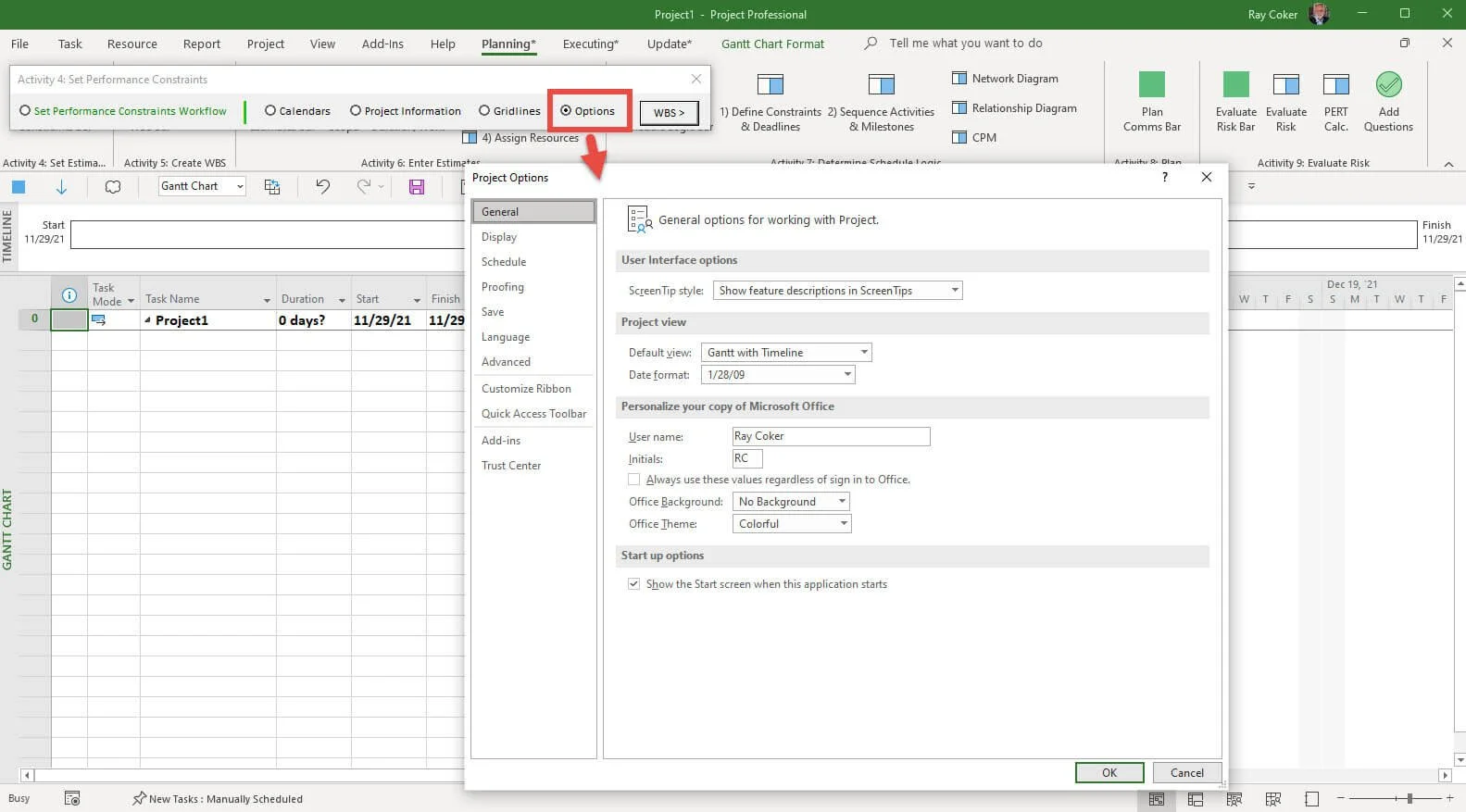Screen dimensions: 1466x812
Task: Open the File menu
Action: [x=19, y=44]
